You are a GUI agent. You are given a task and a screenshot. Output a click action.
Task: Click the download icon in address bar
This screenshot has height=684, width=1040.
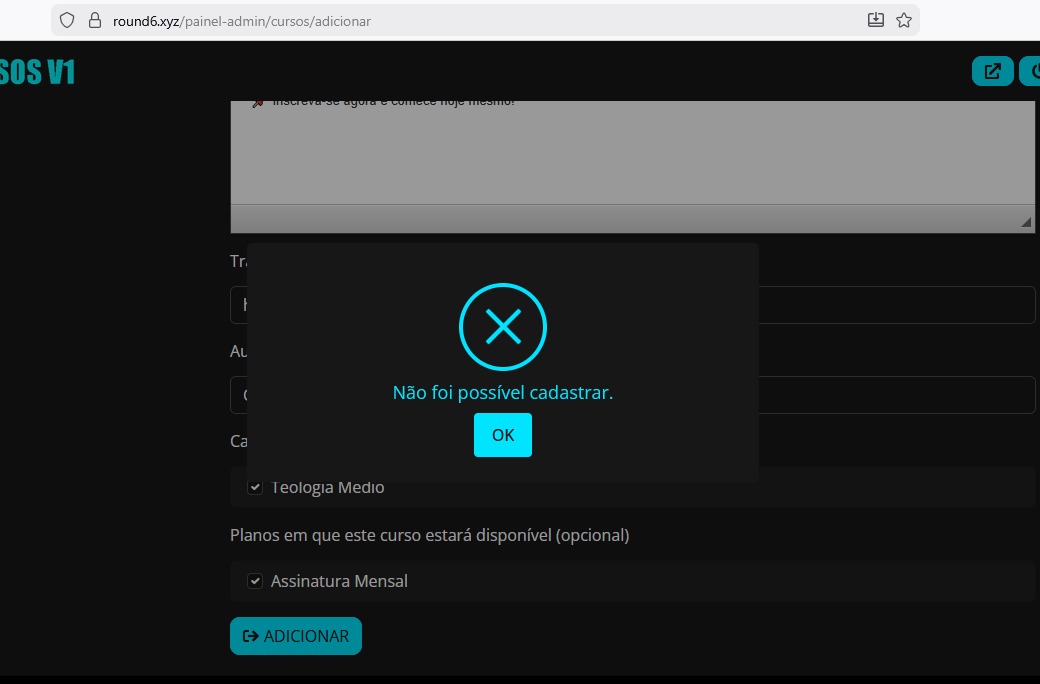pyautogui.click(x=875, y=20)
